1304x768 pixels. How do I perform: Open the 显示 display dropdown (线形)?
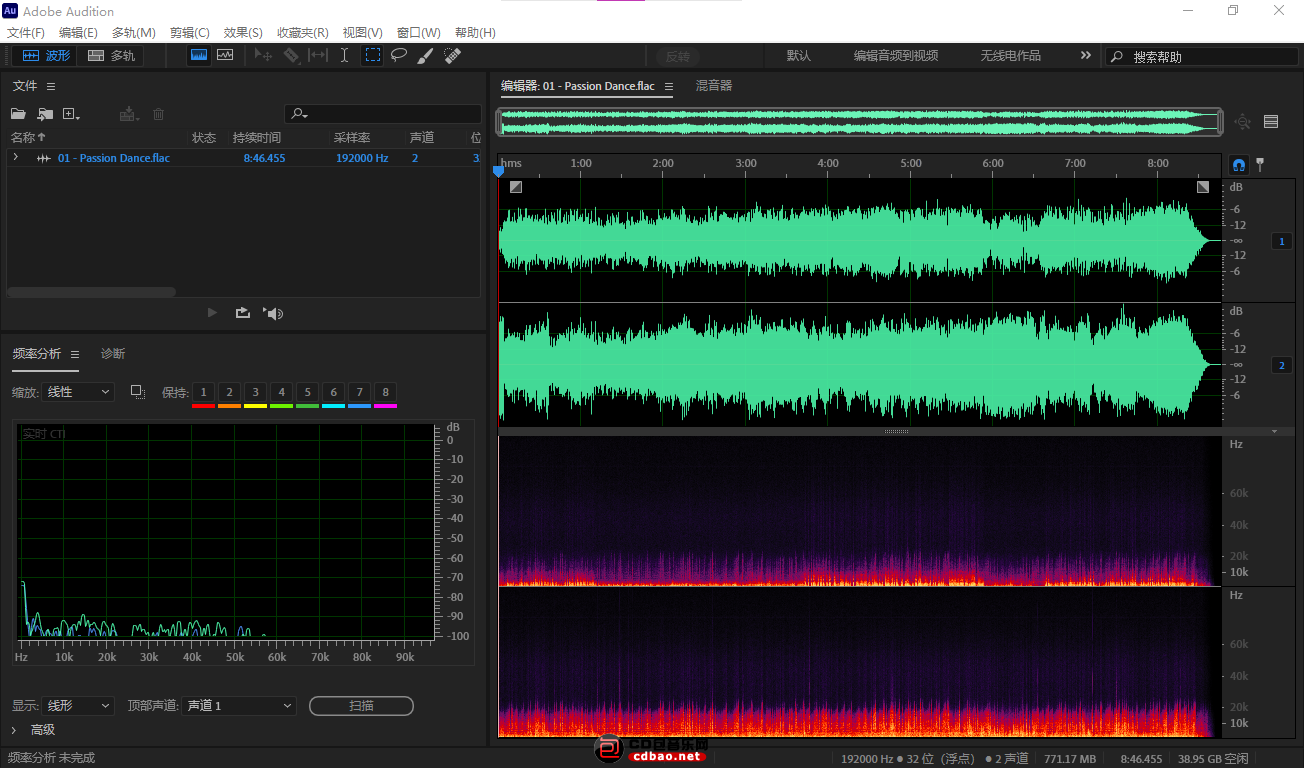pos(80,706)
